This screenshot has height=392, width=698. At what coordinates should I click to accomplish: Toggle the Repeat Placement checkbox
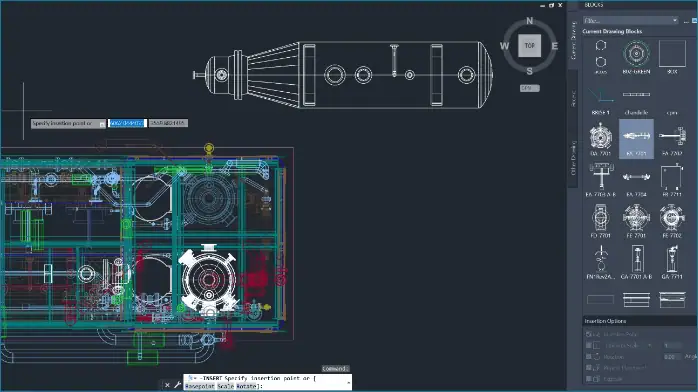pos(588,368)
